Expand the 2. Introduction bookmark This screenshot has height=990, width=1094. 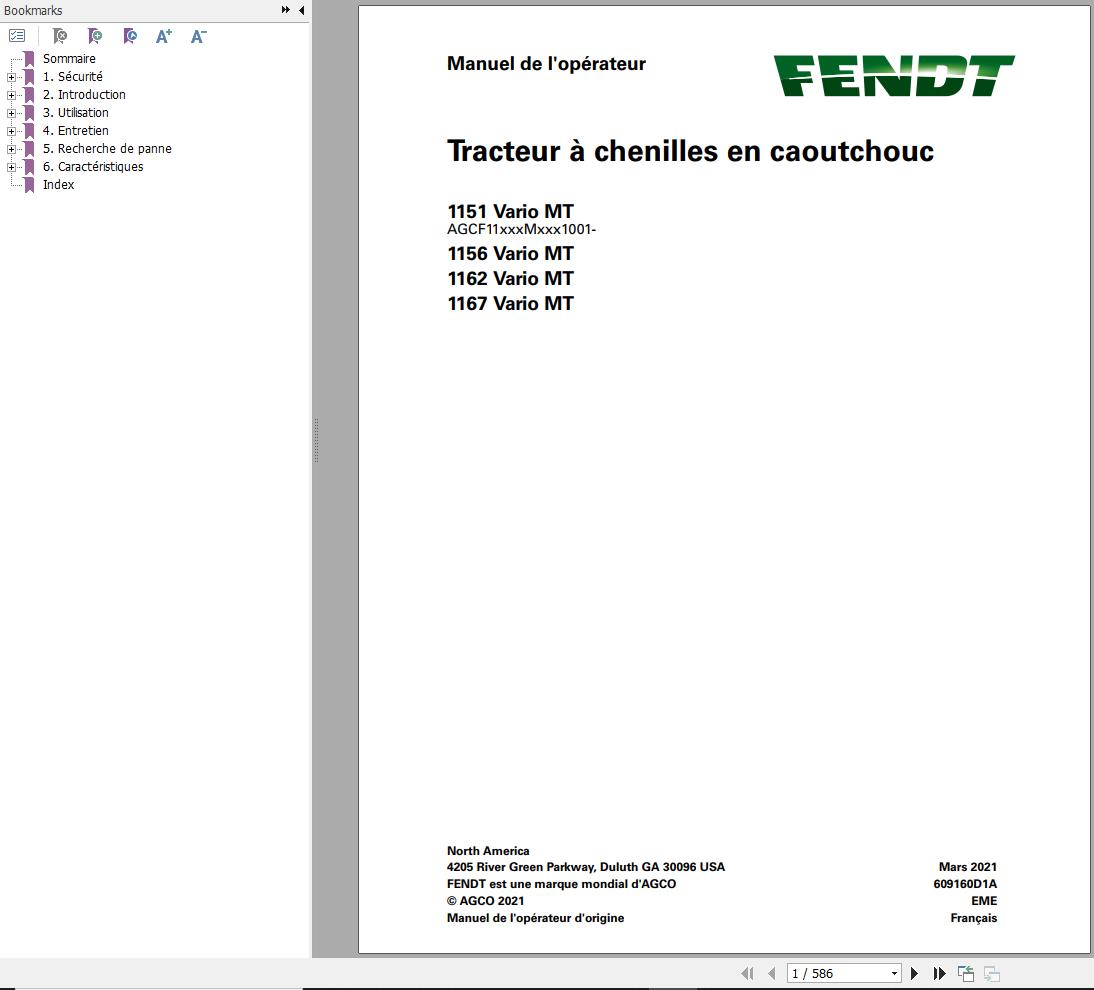coord(11,96)
